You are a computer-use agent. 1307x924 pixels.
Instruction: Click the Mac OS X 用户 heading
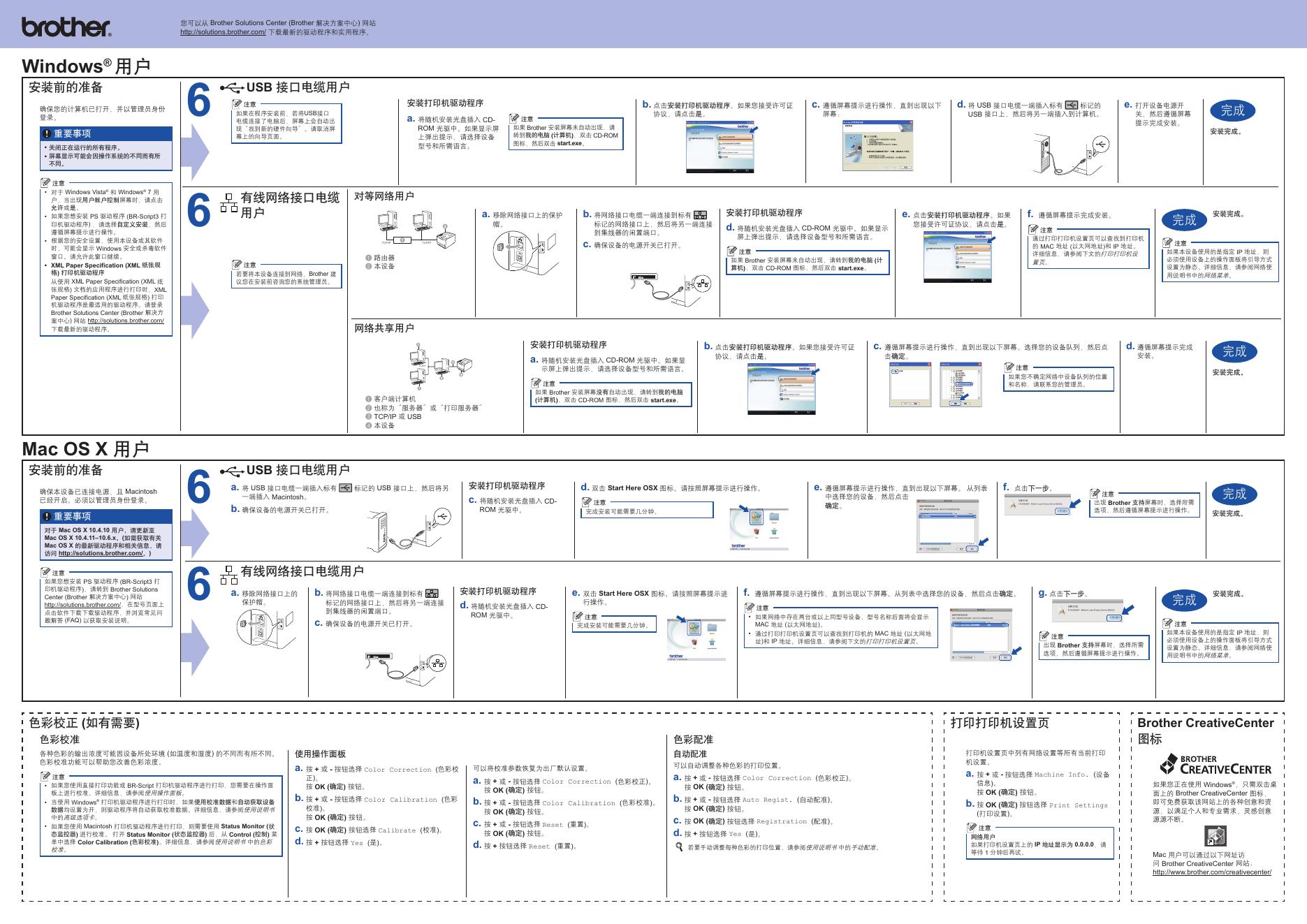pos(85,448)
